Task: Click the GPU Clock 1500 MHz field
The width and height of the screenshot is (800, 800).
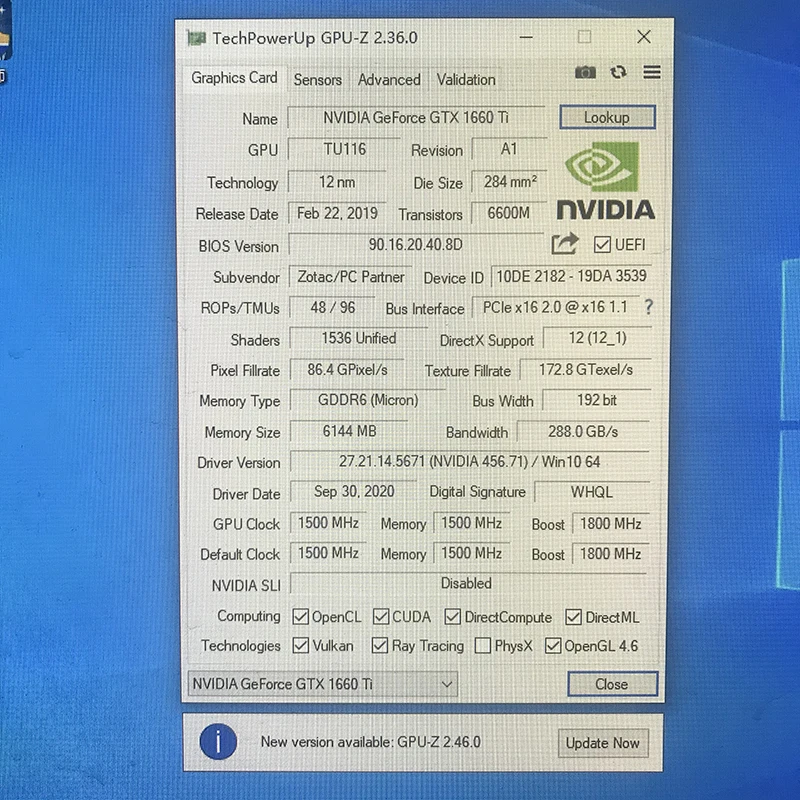Action: pyautogui.click(x=328, y=523)
